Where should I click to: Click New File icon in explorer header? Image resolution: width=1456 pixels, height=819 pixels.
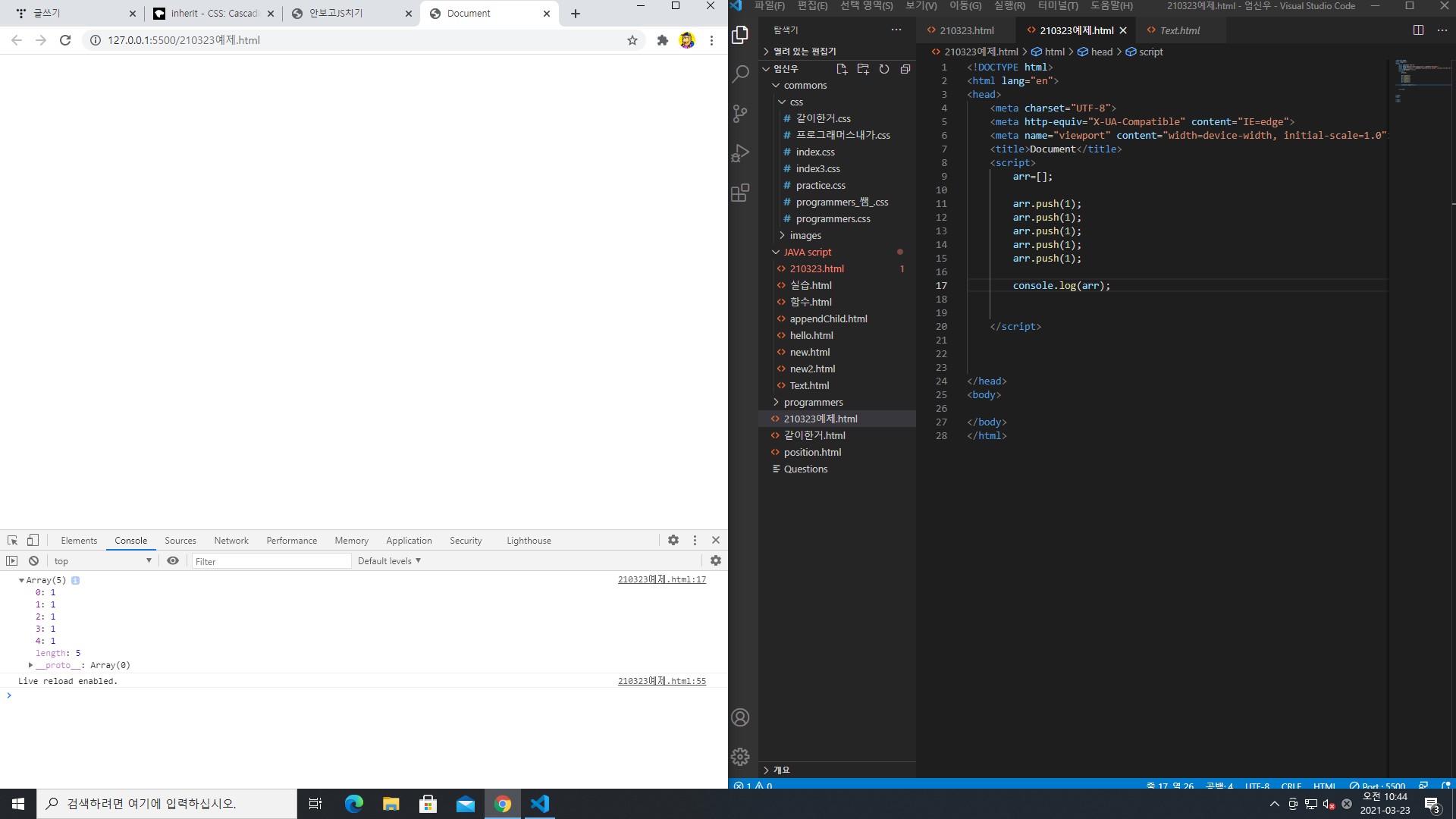841,69
